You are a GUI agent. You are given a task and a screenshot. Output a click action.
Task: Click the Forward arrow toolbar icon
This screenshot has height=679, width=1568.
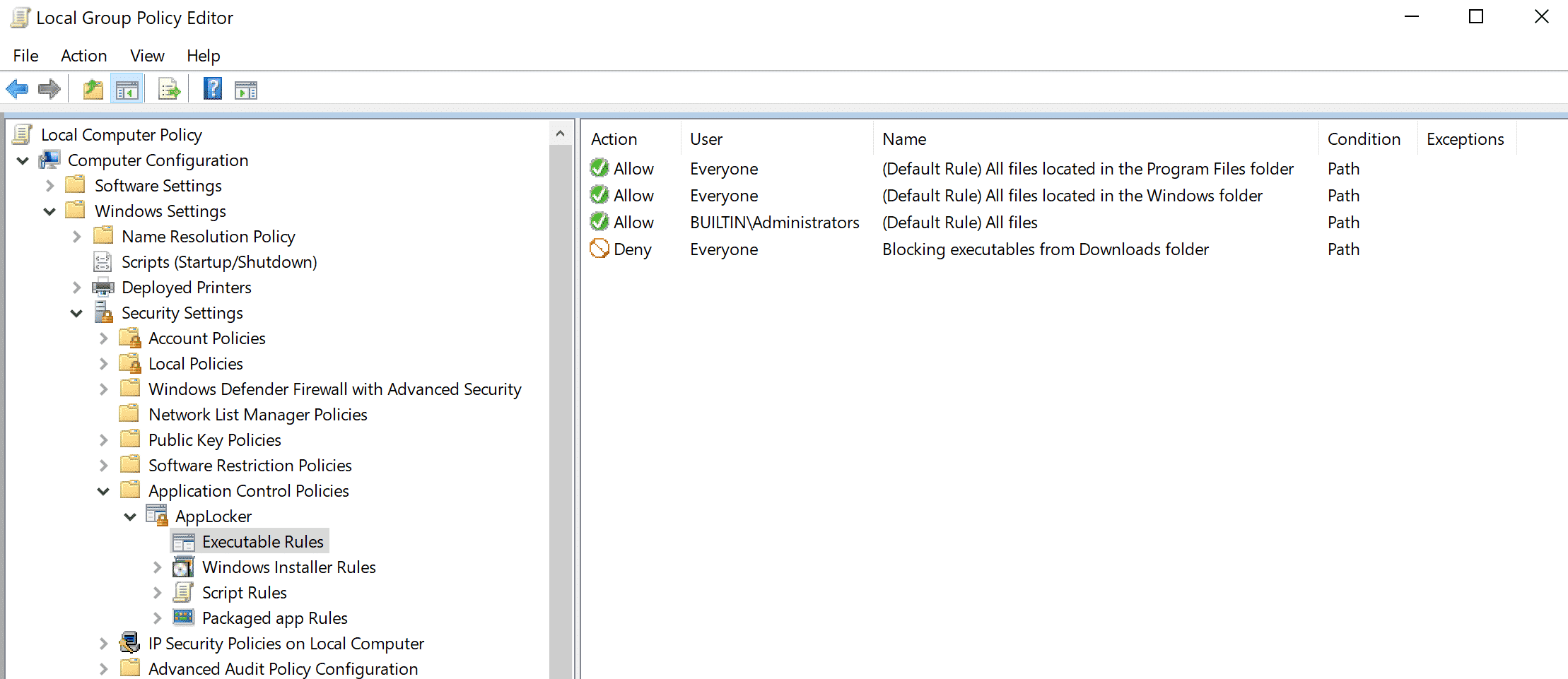[x=49, y=90]
